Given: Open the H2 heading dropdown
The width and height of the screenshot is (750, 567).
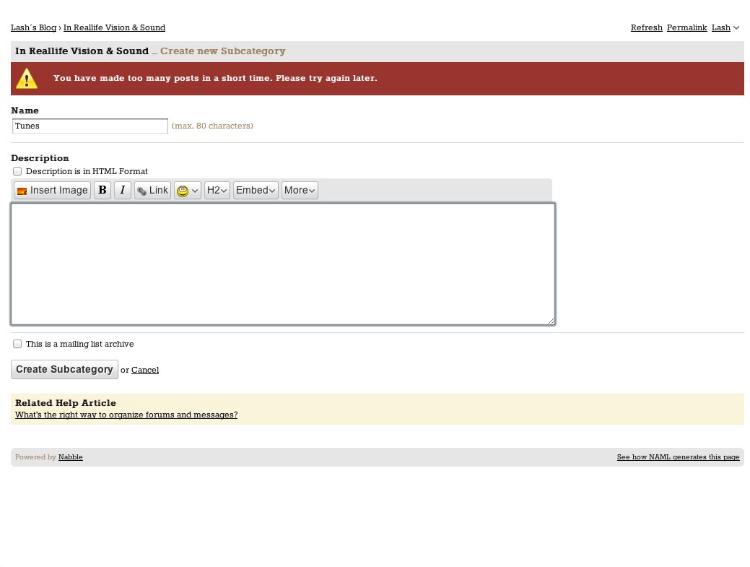Looking at the screenshot, I should point(217,190).
